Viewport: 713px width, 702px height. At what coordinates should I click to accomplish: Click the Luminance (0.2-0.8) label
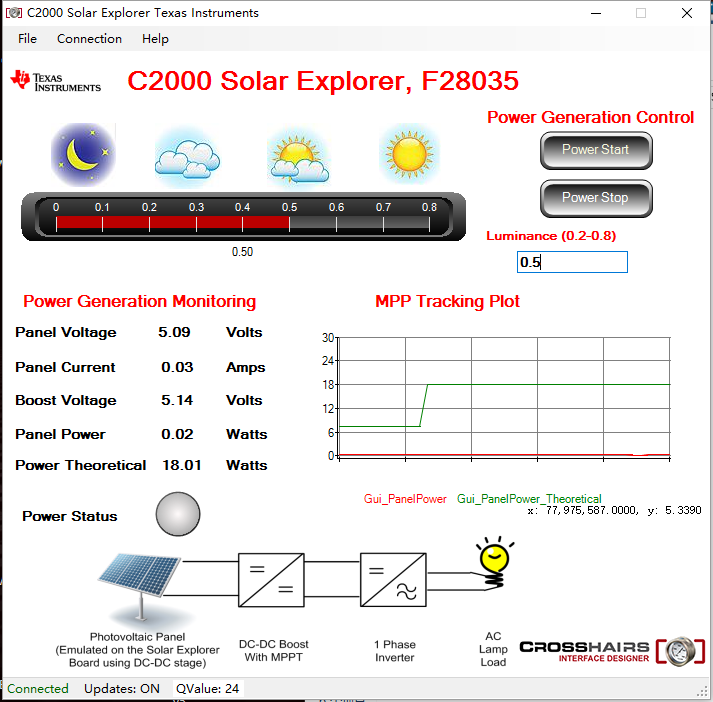pos(551,236)
